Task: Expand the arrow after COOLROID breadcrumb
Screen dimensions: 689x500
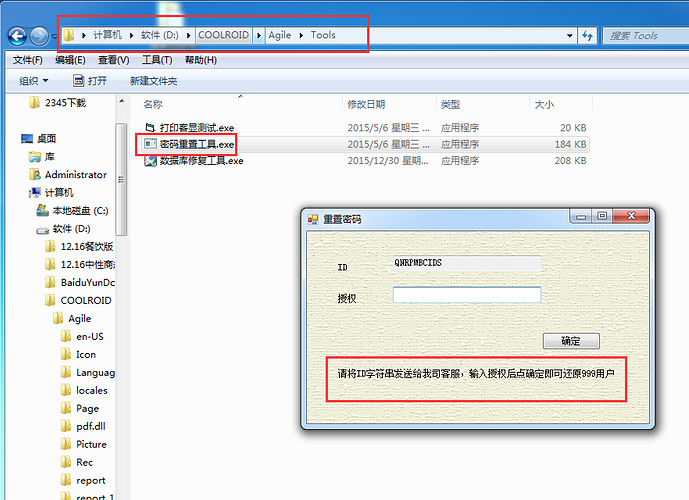Action: [259, 36]
